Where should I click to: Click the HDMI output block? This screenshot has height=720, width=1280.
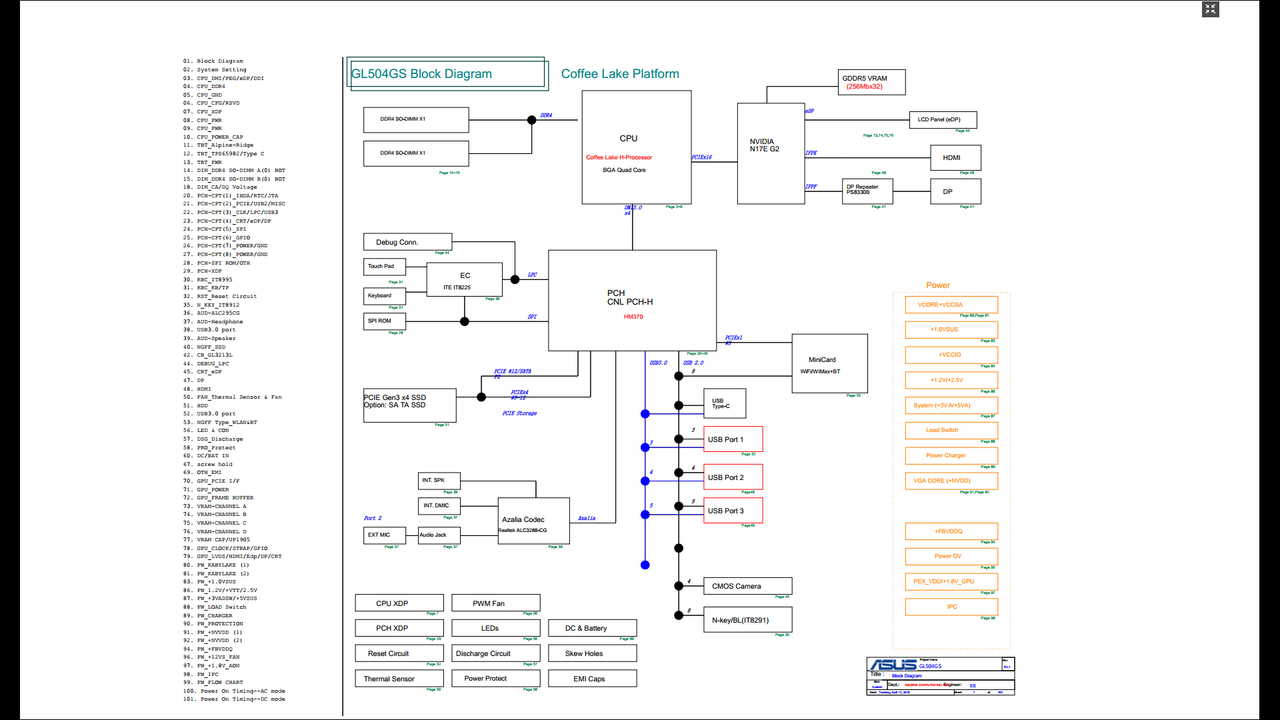tap(955, 158)
